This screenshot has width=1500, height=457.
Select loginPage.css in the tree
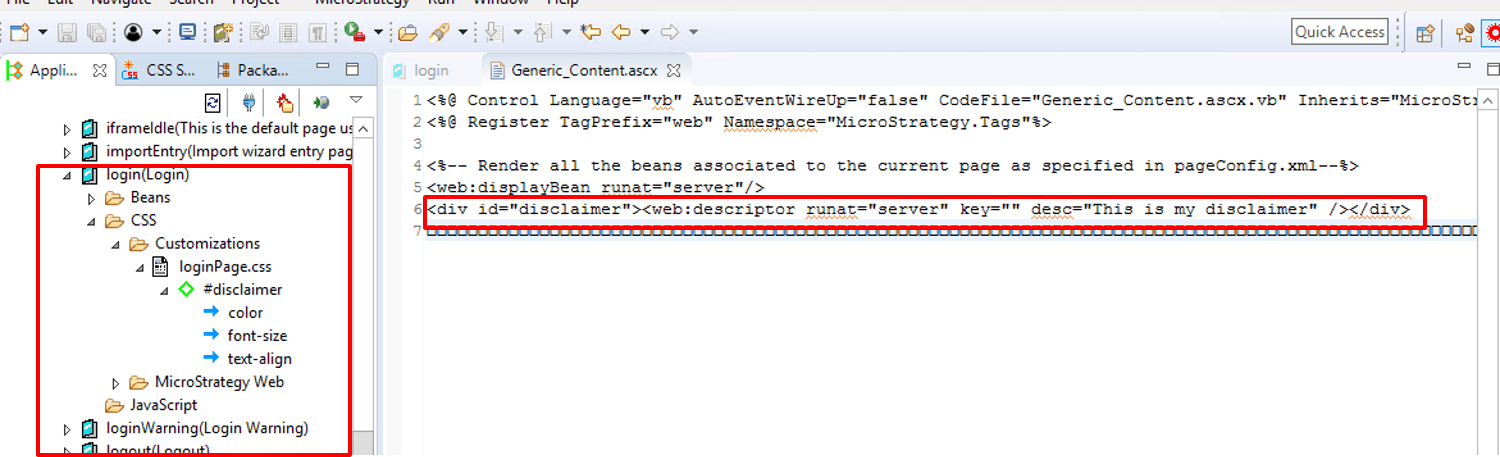pos(224,267)
